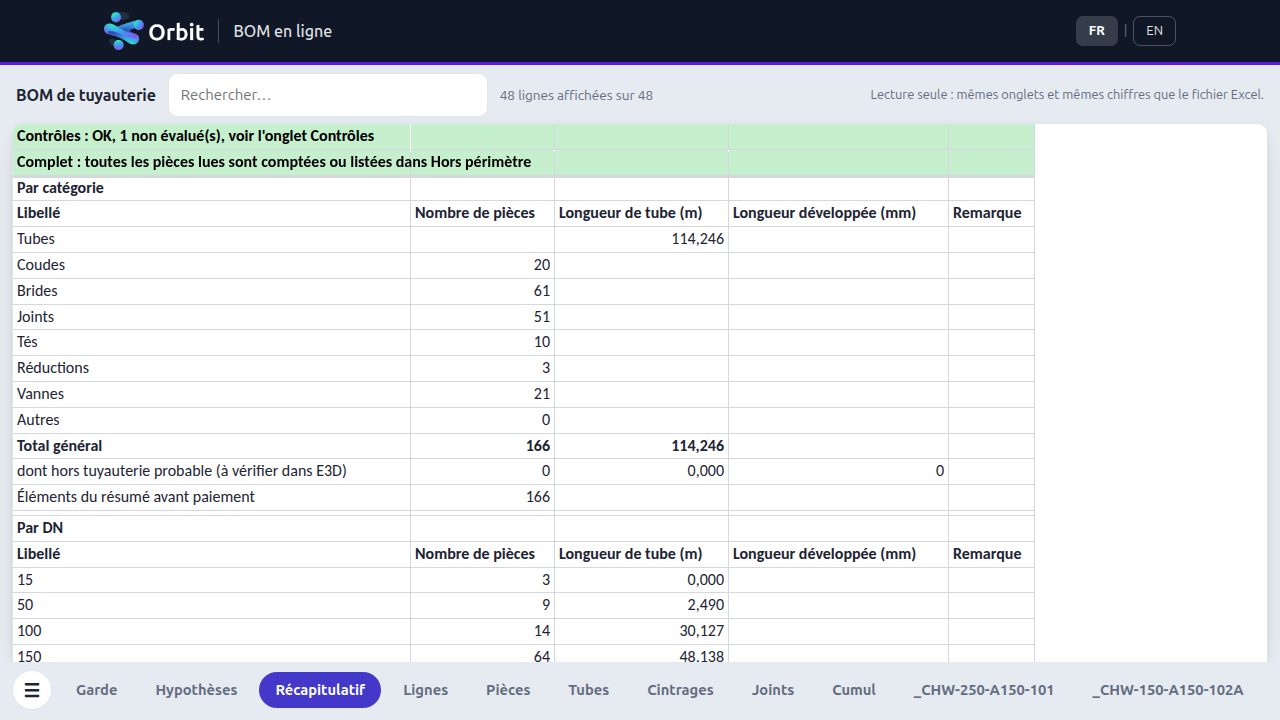Select the 'Réductions' row label

[53, 368]
